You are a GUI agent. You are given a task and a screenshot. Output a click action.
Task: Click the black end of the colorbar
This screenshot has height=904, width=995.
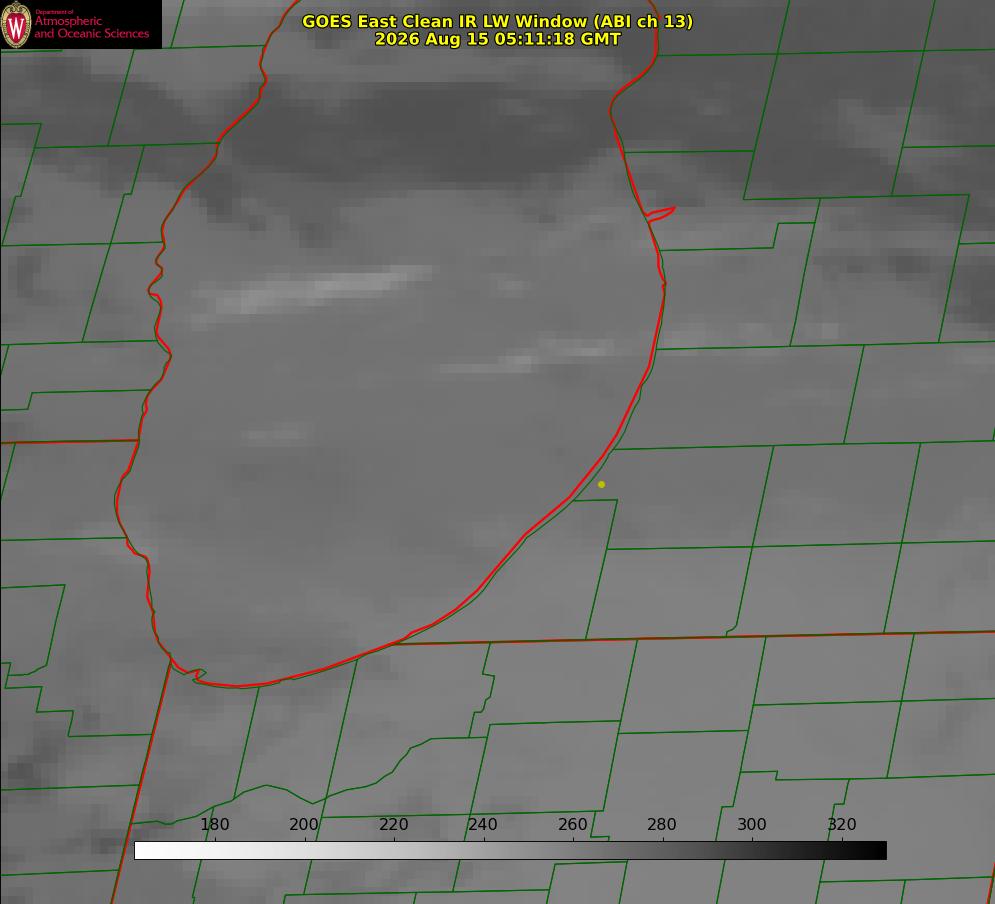pyautogui.click(x=878, y=851)
